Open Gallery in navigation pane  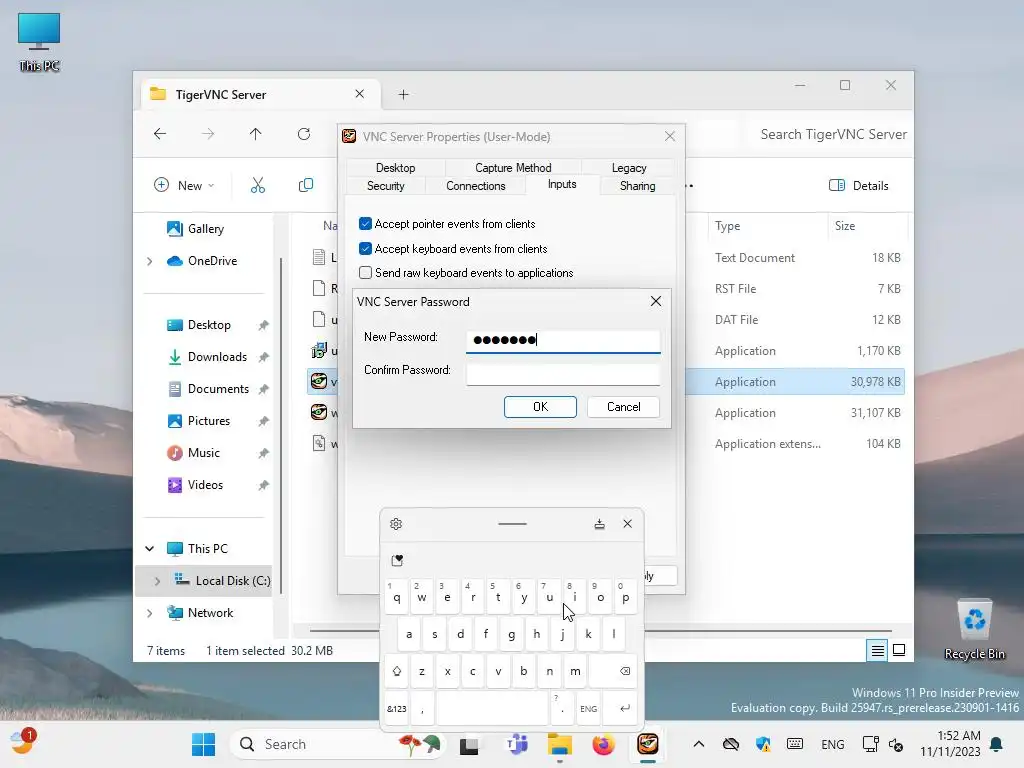click(206, 229)
